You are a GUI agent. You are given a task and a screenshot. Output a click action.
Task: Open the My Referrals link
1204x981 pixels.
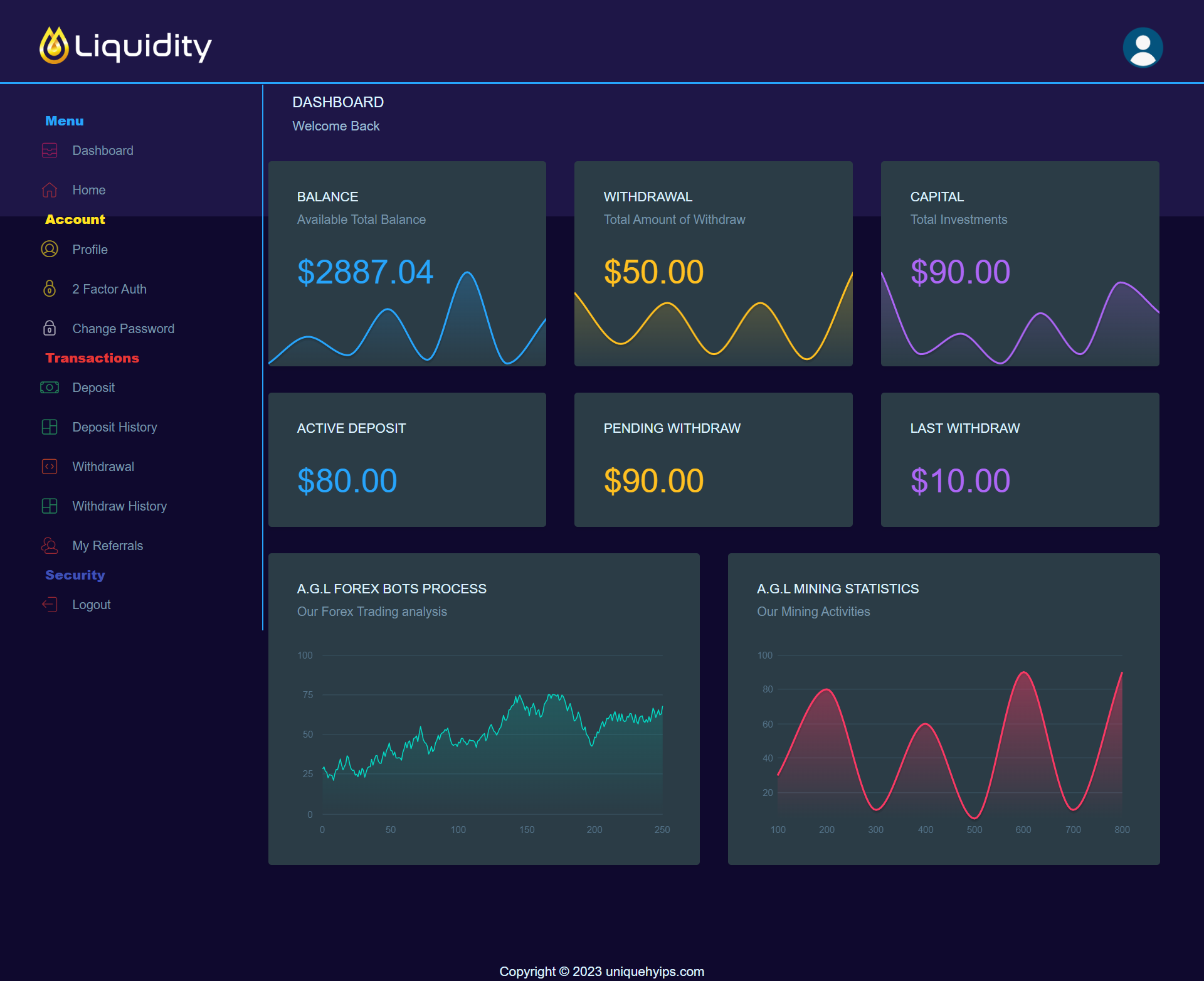click(x=107, y=546)
